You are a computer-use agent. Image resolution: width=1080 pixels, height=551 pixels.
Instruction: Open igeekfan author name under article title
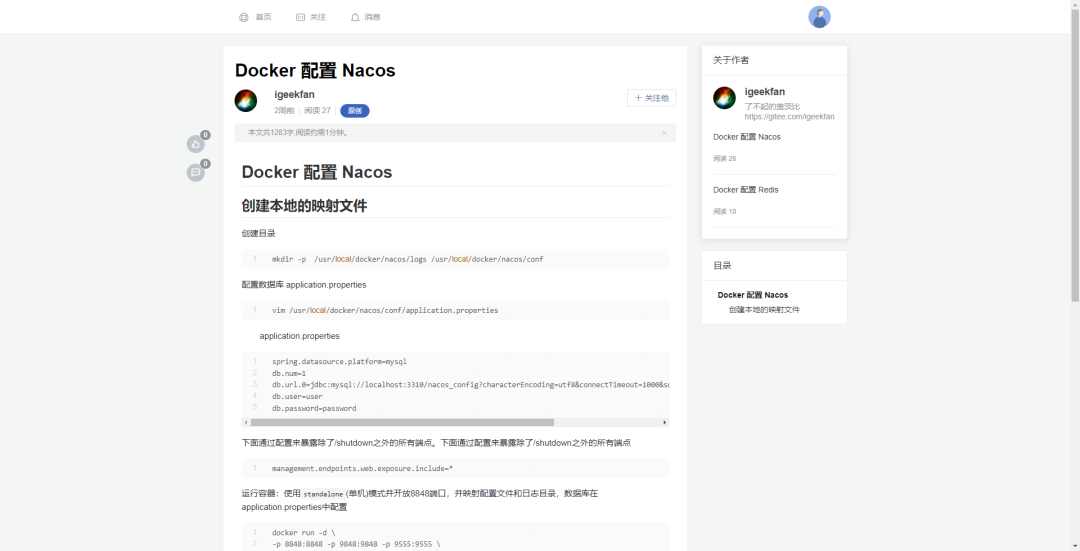point(294,94)
